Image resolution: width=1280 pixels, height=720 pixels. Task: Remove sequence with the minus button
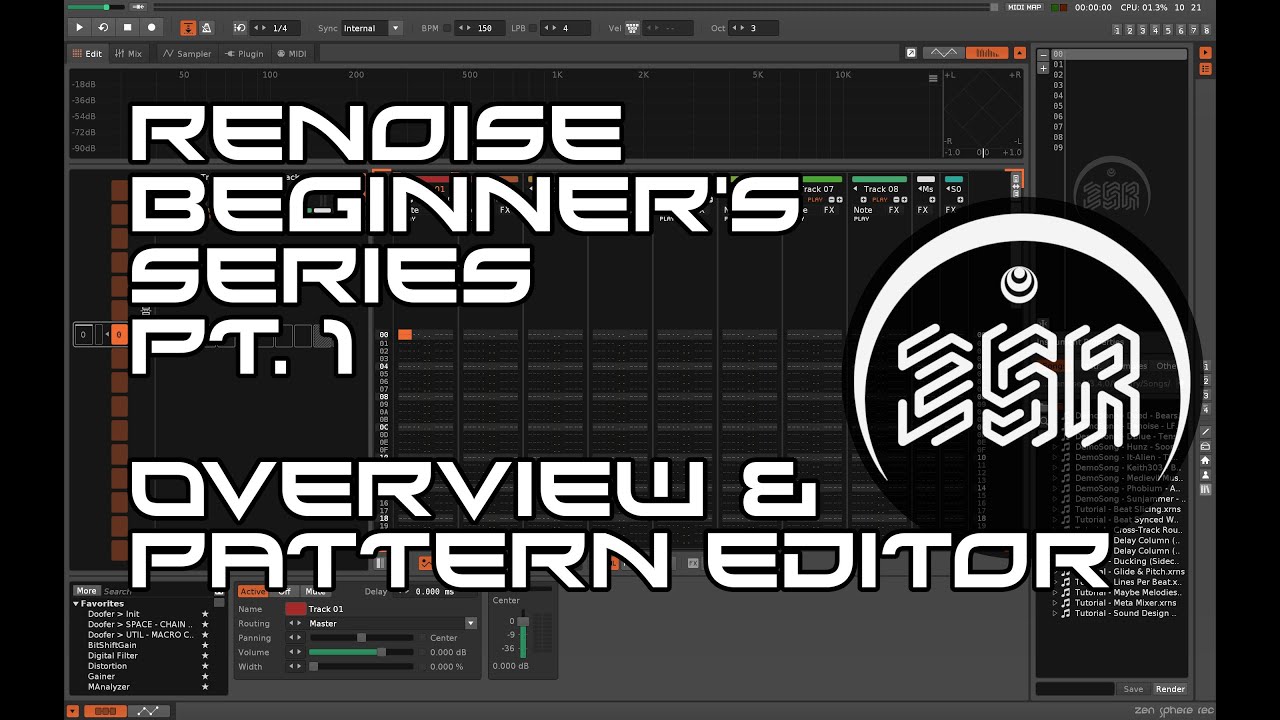pos(1043,55)
